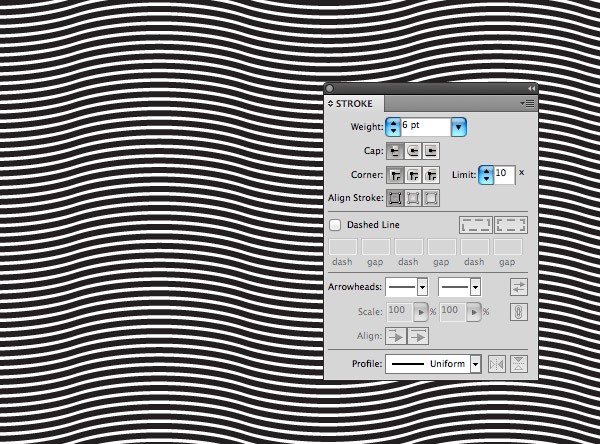The width and height of the screenshot is (600, 444).
Task: Choose the Bevel Join corner icon
Action: coord(431,174)
